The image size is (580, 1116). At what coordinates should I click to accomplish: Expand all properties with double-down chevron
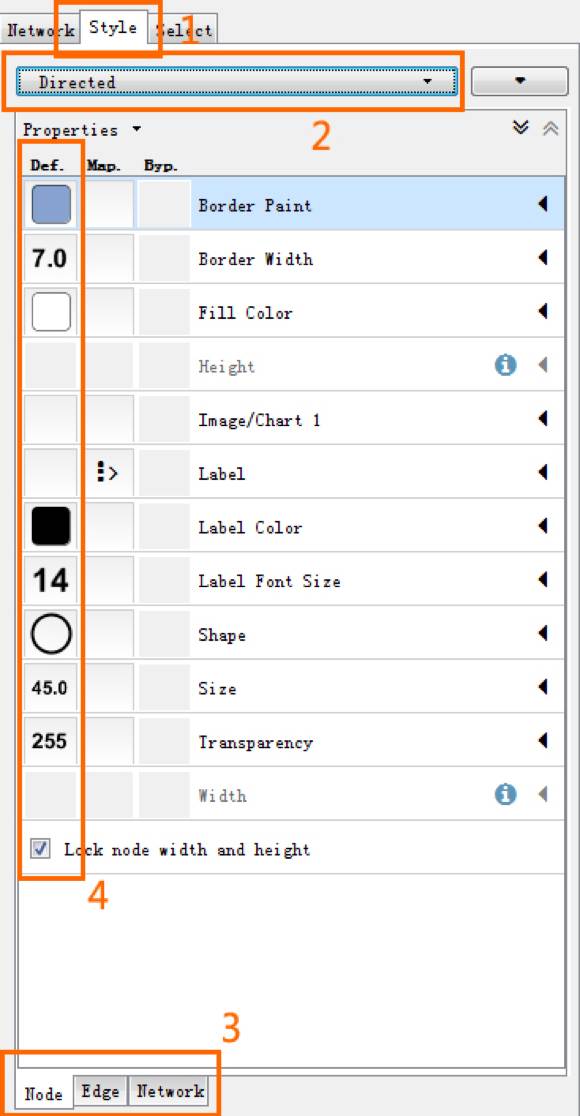[522, 128]
